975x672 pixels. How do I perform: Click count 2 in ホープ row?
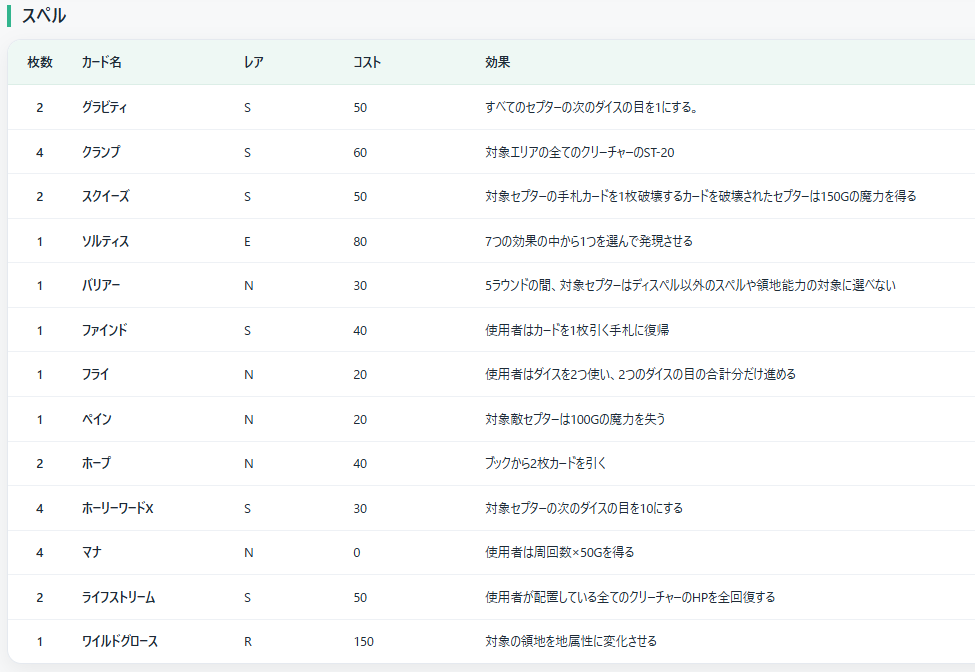click(x=40, y=464)
